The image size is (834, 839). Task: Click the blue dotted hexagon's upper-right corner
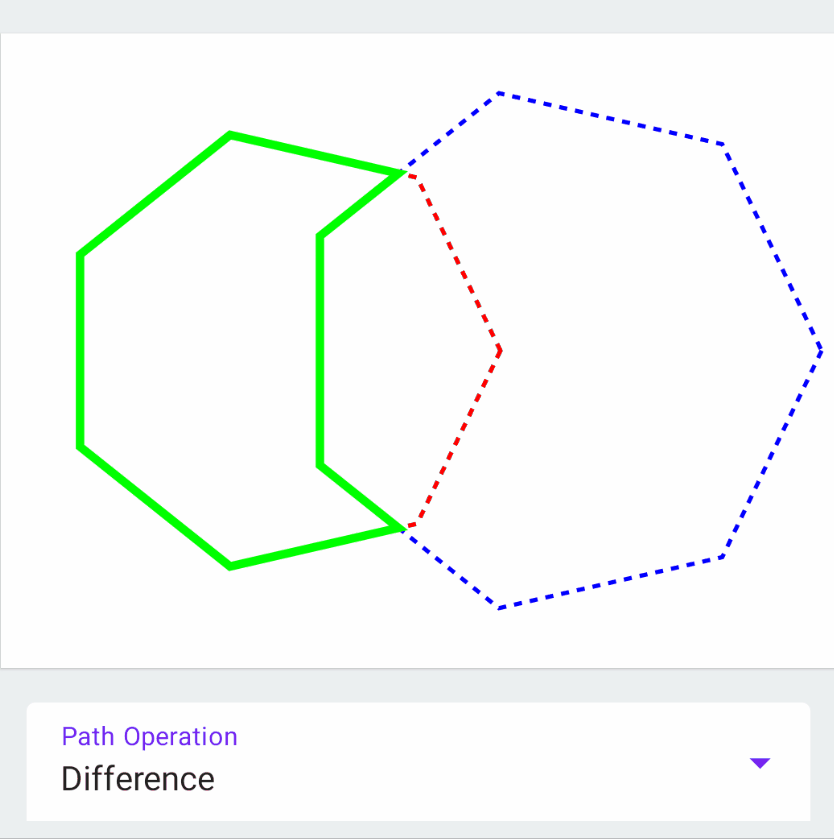[x=722, y=145]
